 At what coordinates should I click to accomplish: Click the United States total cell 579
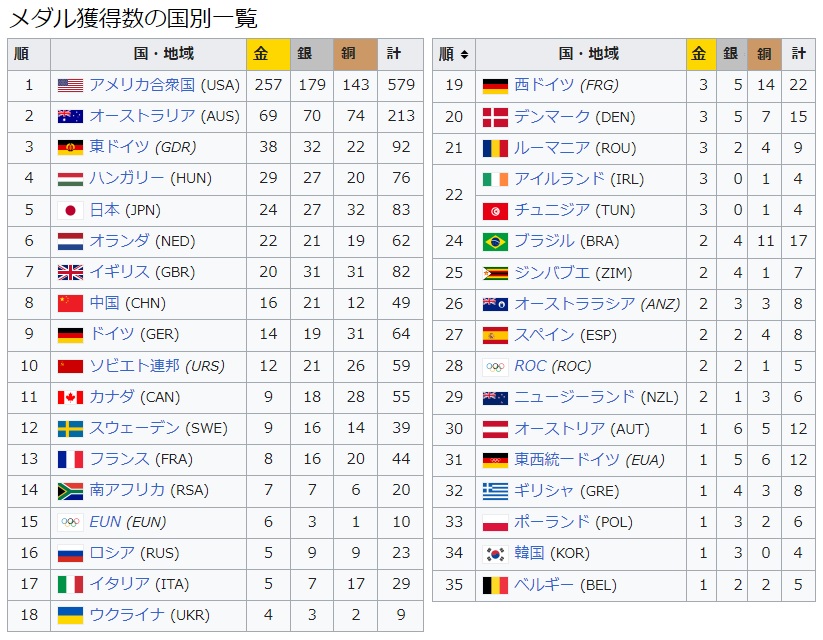tap(401, 85)
